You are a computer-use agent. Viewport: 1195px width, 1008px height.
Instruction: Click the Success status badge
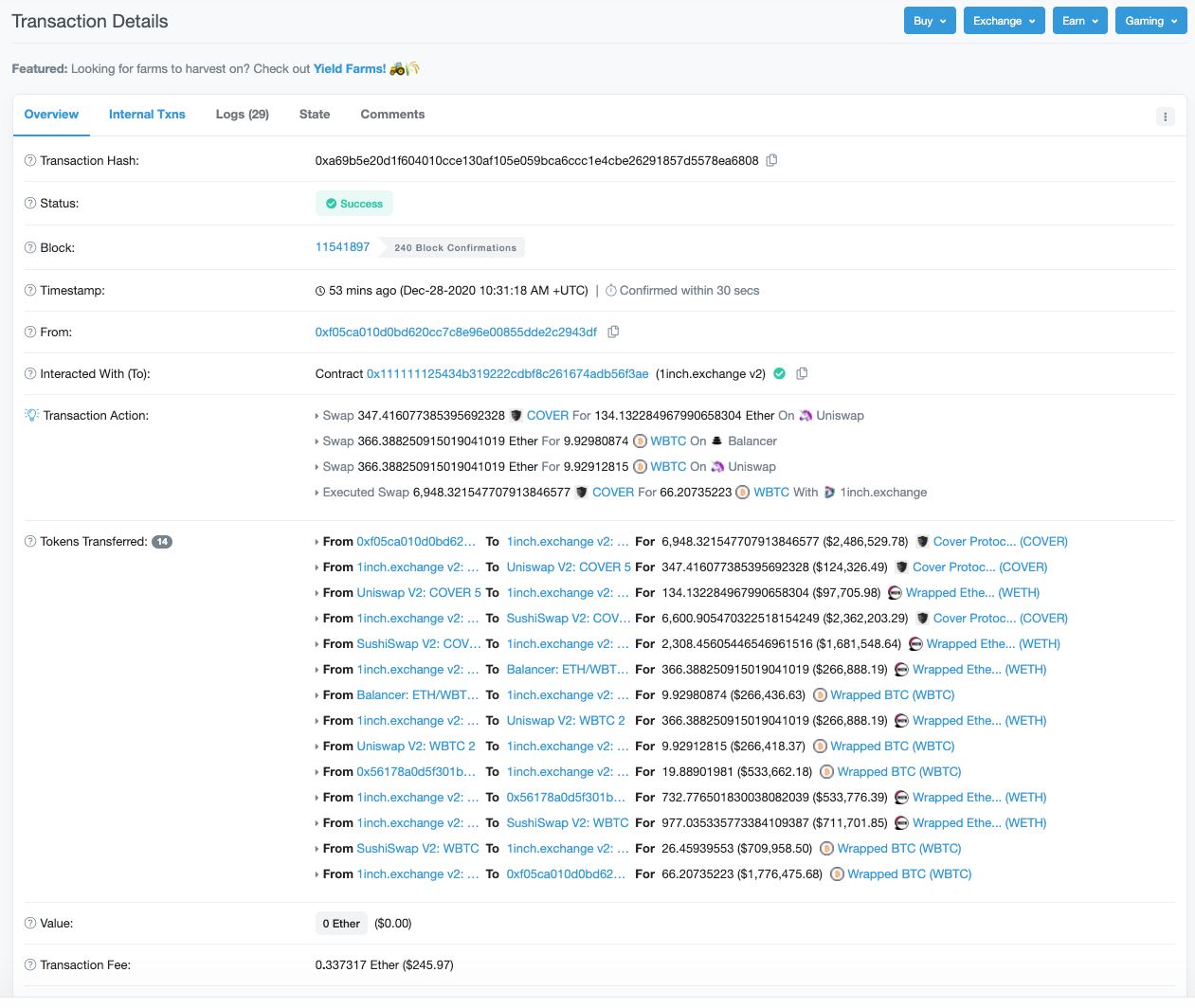(x=354, y=204)
